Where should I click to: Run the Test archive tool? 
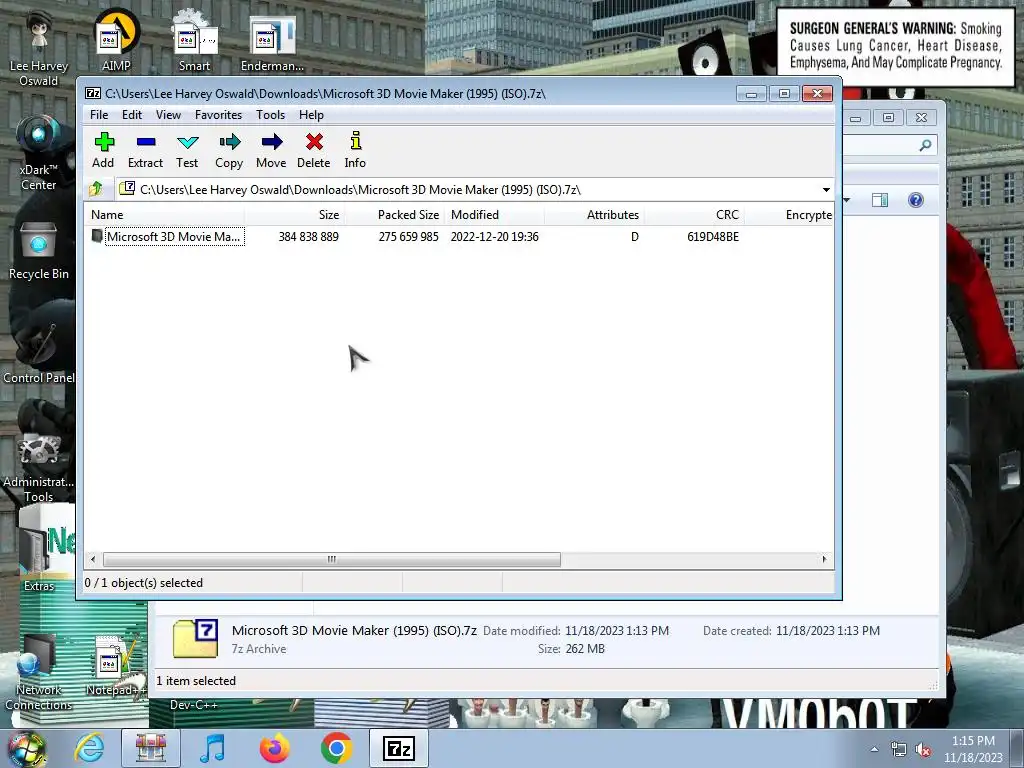pos(187,142)
